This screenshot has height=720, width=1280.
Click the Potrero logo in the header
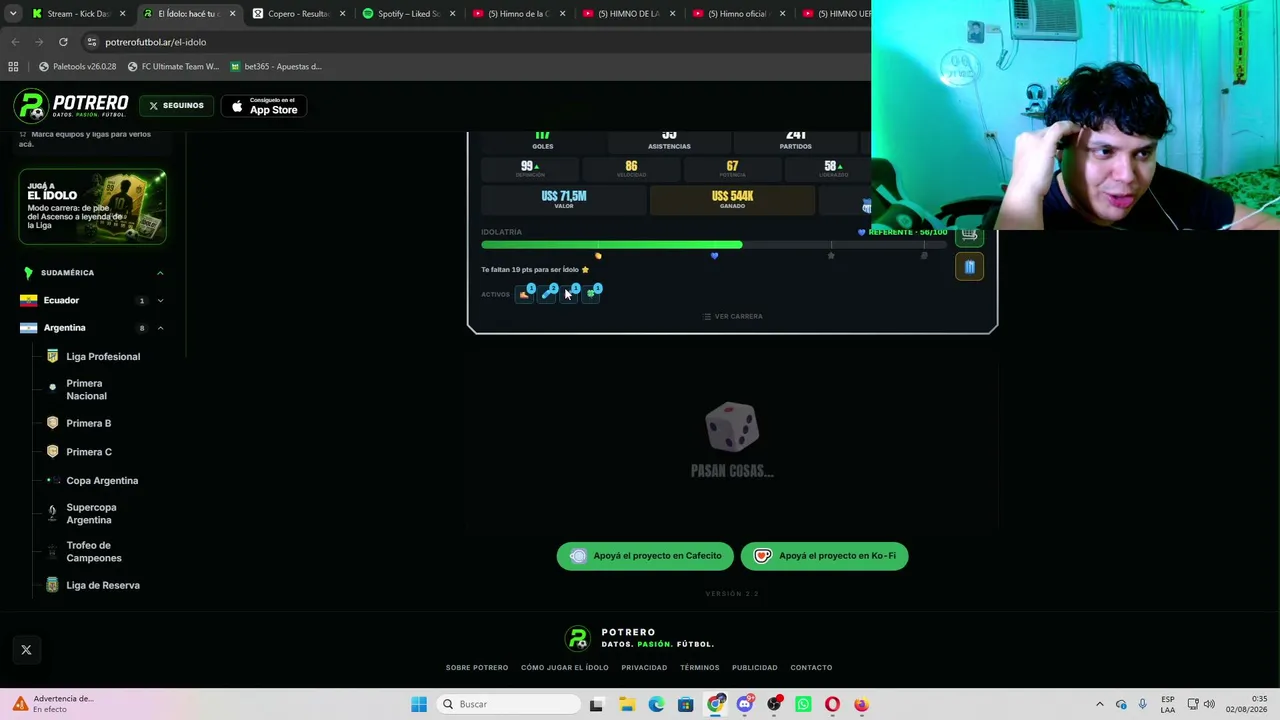[71, 105]
